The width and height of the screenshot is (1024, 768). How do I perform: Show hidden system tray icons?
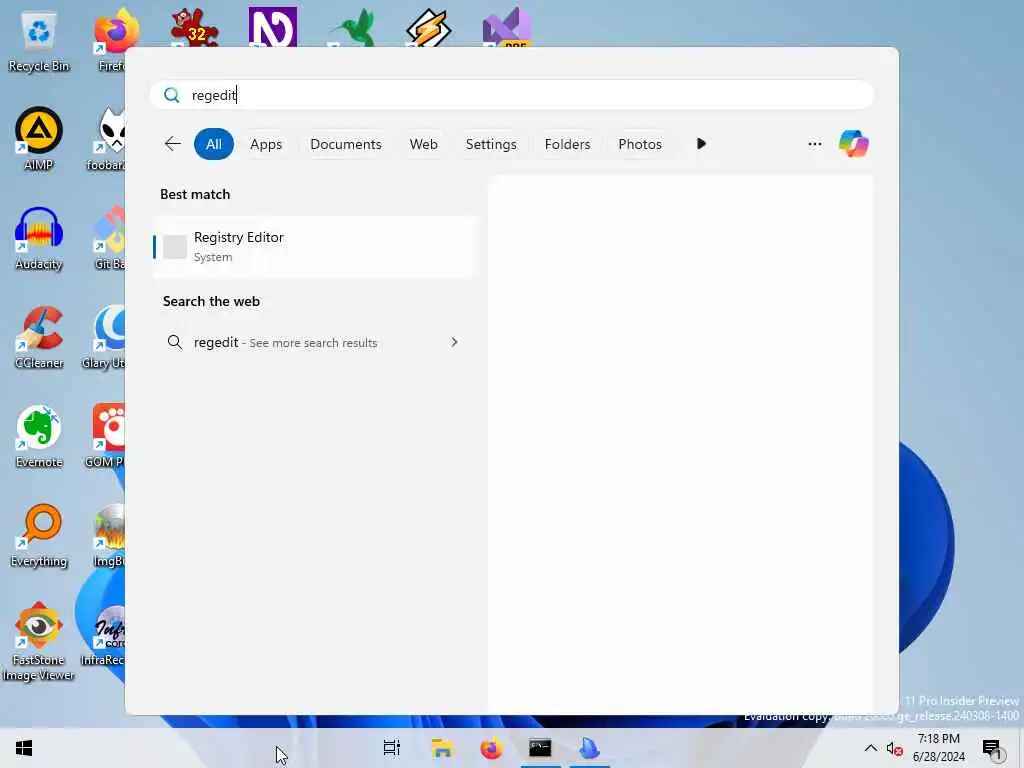[871, 748]
